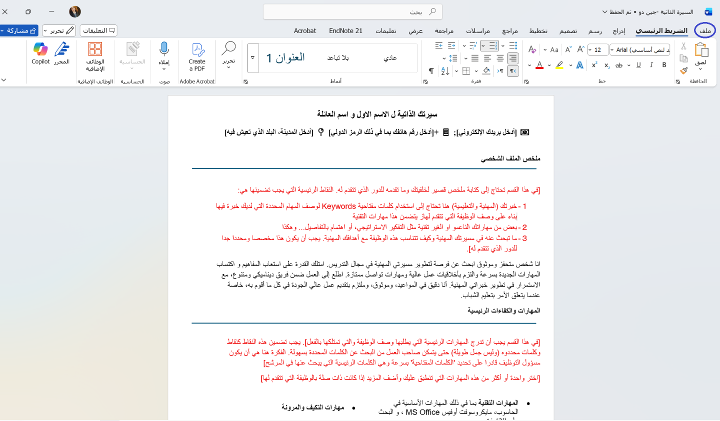The height and width of the screenshot is (421, 720).
Task: Click the magnifier Editing find icon
Action: 228,48
